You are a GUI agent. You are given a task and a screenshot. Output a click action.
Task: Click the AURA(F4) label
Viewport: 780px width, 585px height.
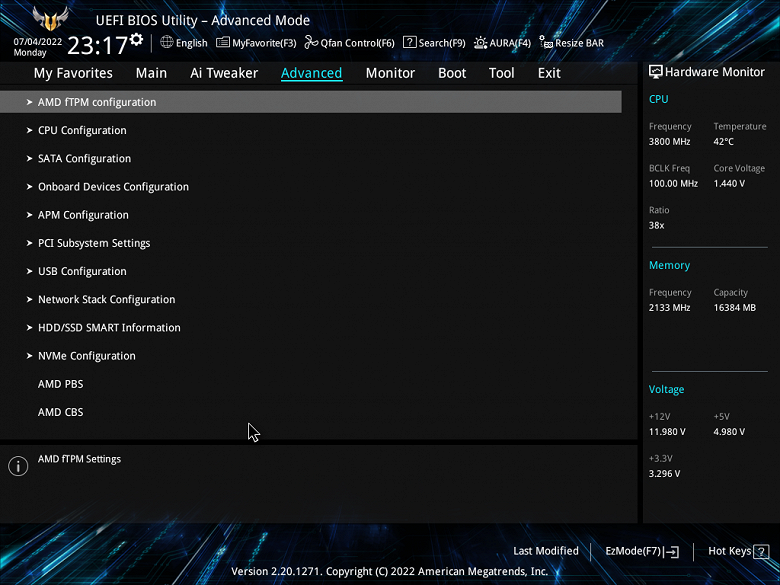(x=510, y=43)
